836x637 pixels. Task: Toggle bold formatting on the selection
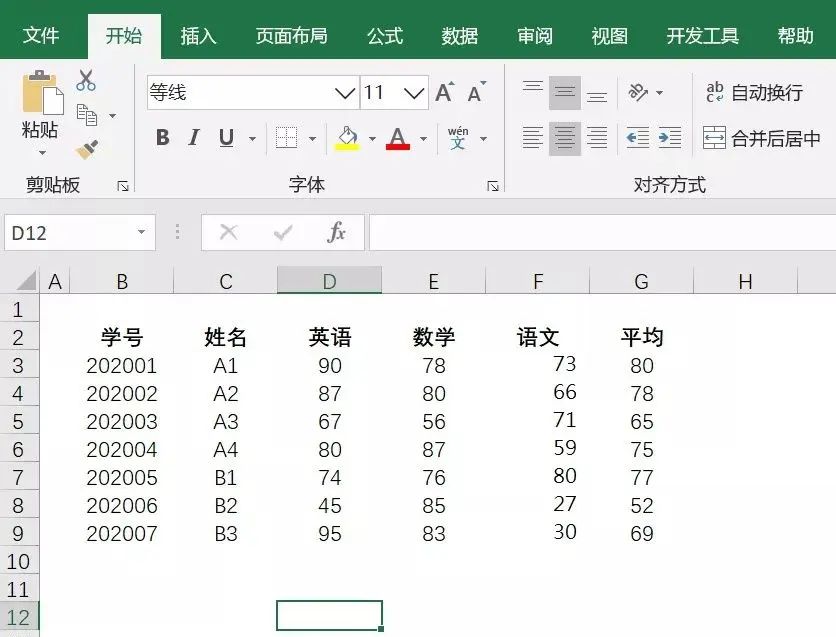coord(163,137)
